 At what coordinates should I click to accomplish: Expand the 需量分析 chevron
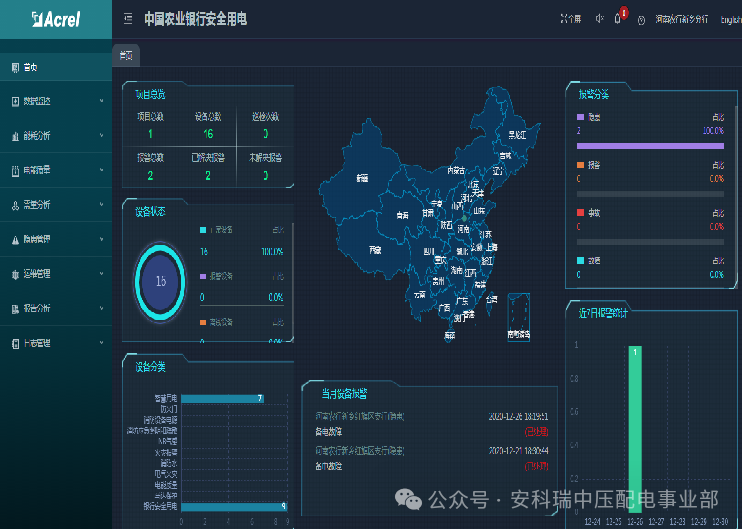click(101, 204)
